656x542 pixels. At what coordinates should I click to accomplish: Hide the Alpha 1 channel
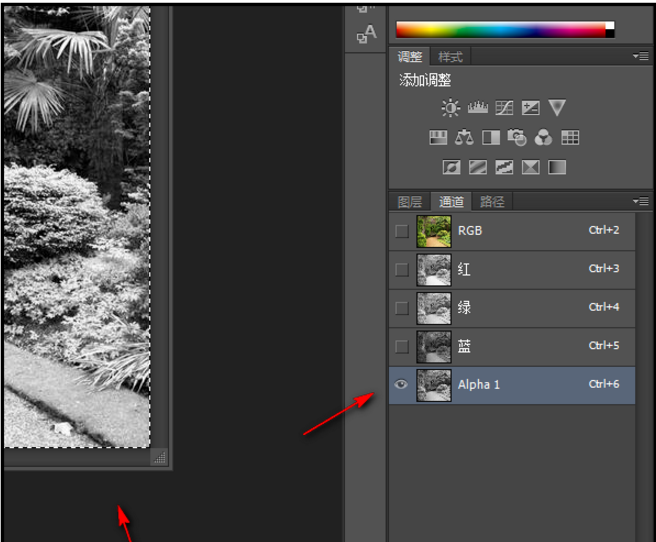[x=401, y=385]
